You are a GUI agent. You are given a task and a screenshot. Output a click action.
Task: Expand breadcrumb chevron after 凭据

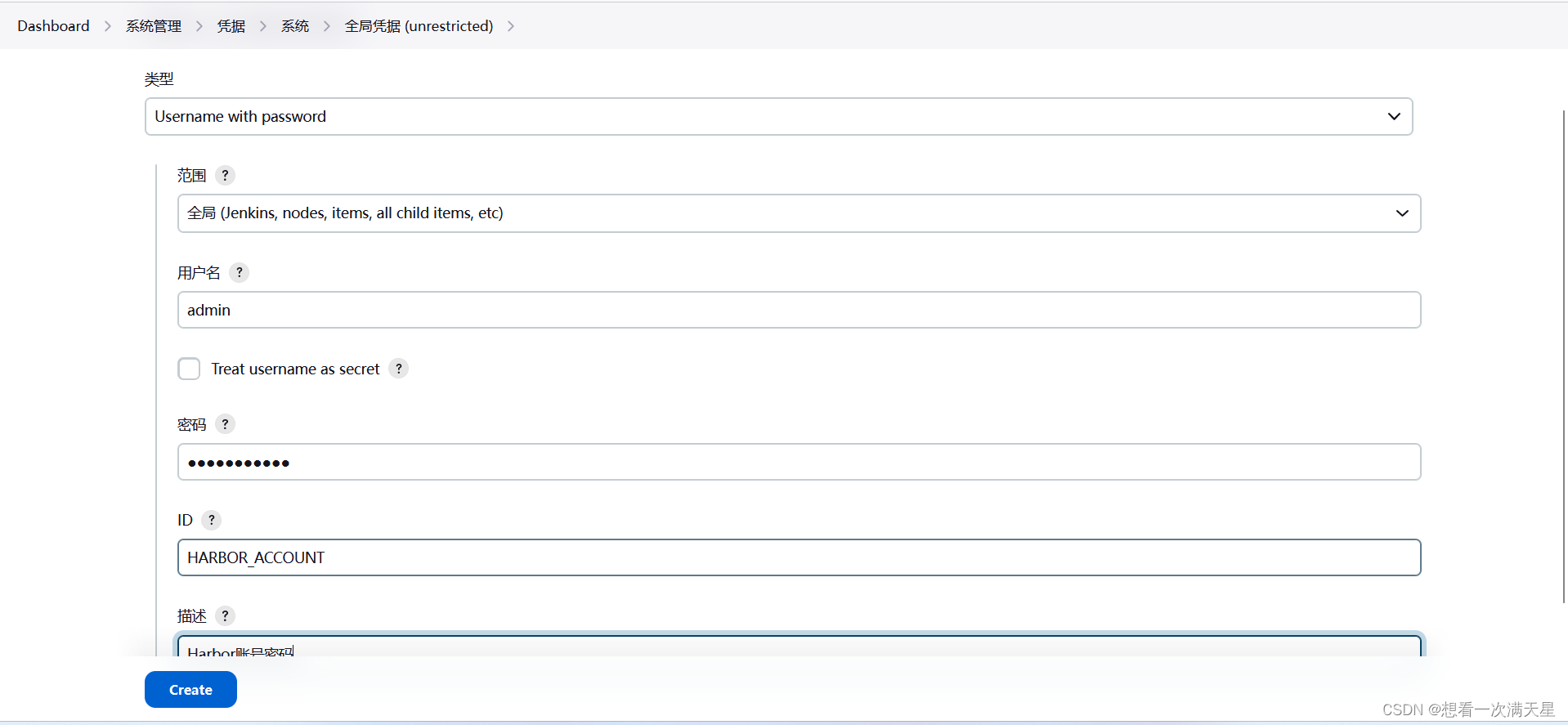(x=262, y=26)
